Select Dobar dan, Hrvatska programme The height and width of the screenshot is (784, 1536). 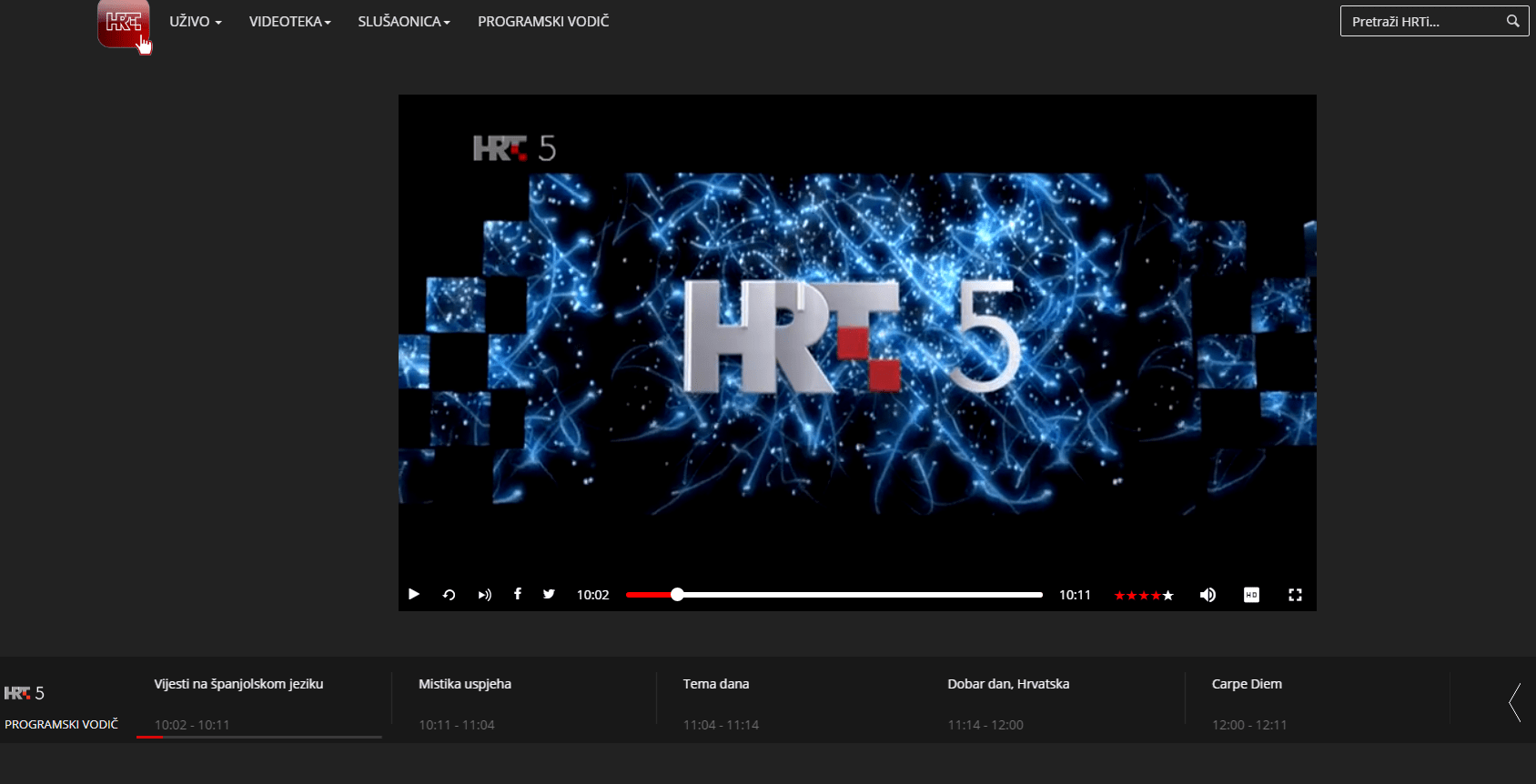click(x=1008, y=684)
